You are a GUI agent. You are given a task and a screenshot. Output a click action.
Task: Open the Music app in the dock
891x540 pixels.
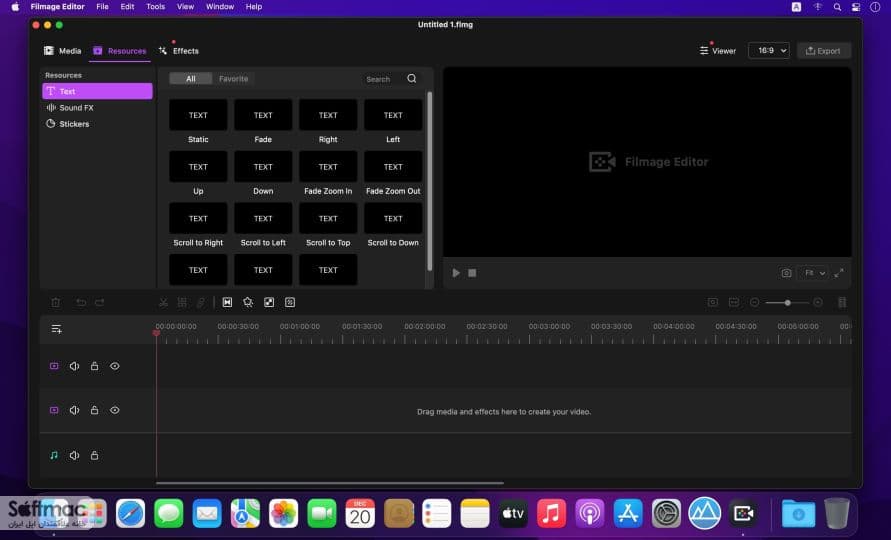pyautogui.click(x=551, y=513)
